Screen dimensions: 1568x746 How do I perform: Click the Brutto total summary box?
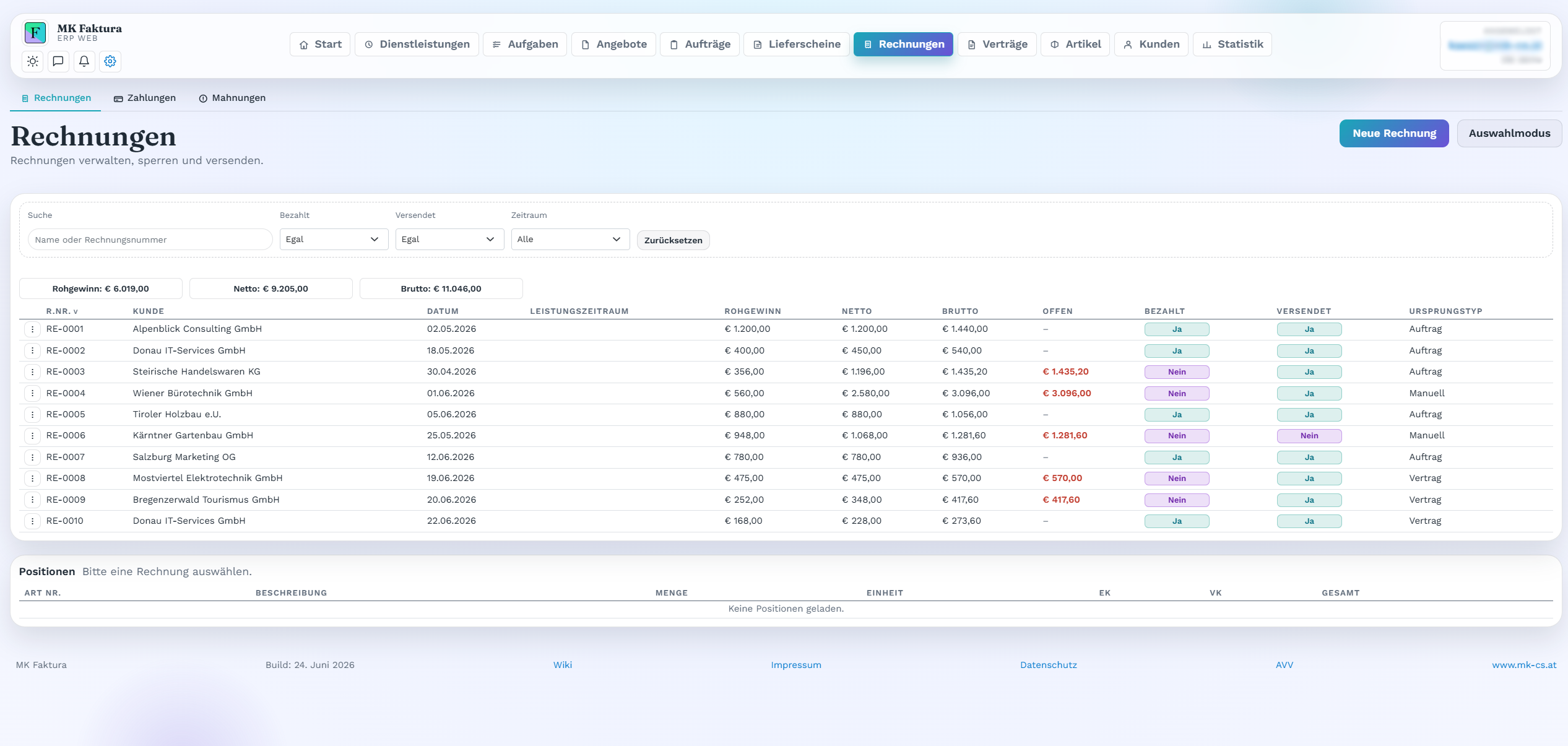click(x=441, y=288)
